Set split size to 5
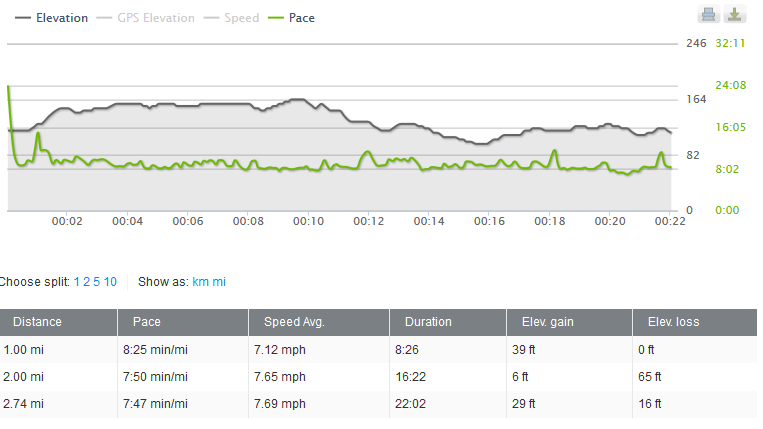The image size is (763, 429). pyautogui.click(x=97, y=282)
